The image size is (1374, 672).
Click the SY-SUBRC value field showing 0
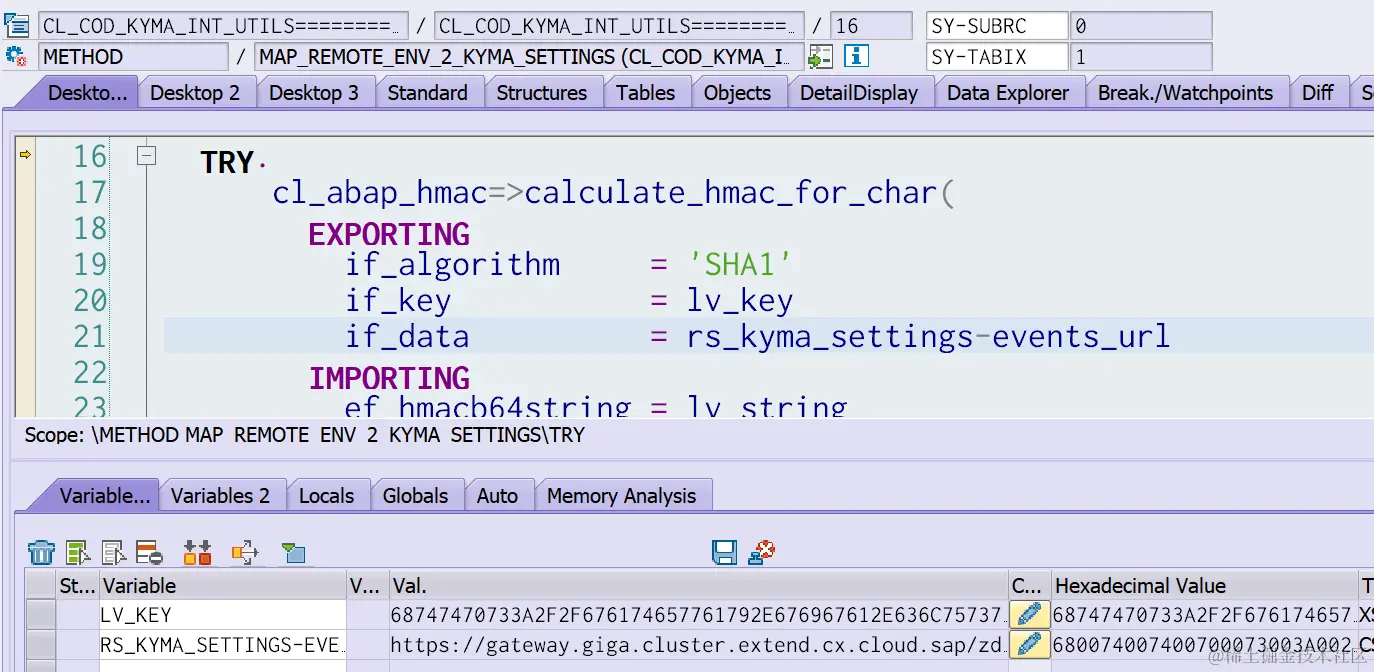(1141, 26)
